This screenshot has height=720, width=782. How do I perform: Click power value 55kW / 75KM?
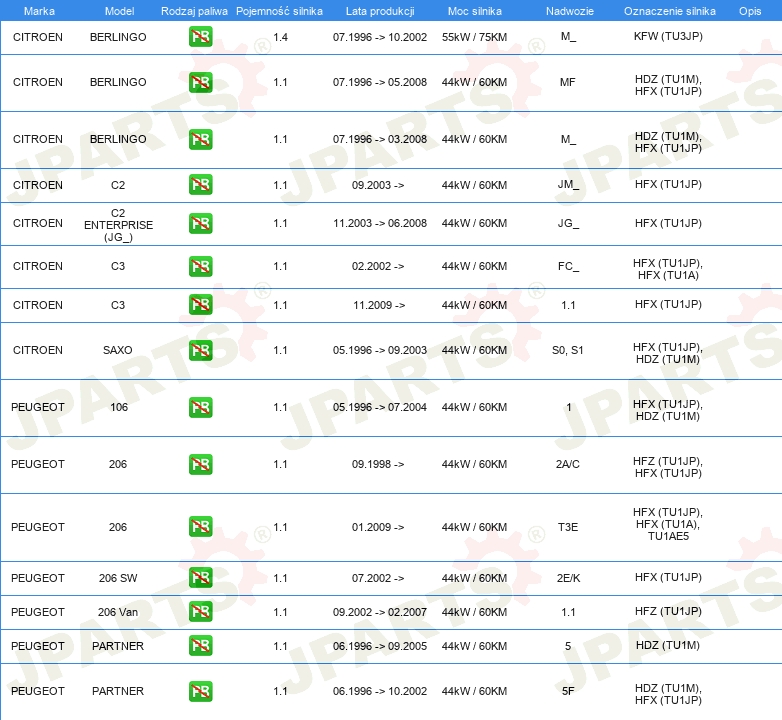coord(474,37)
